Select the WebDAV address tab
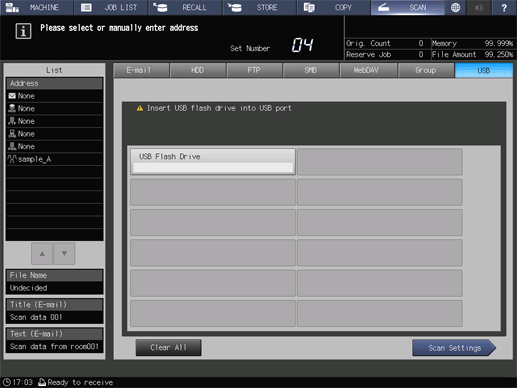Screen dimensions: 517x388 pos(368,70)
